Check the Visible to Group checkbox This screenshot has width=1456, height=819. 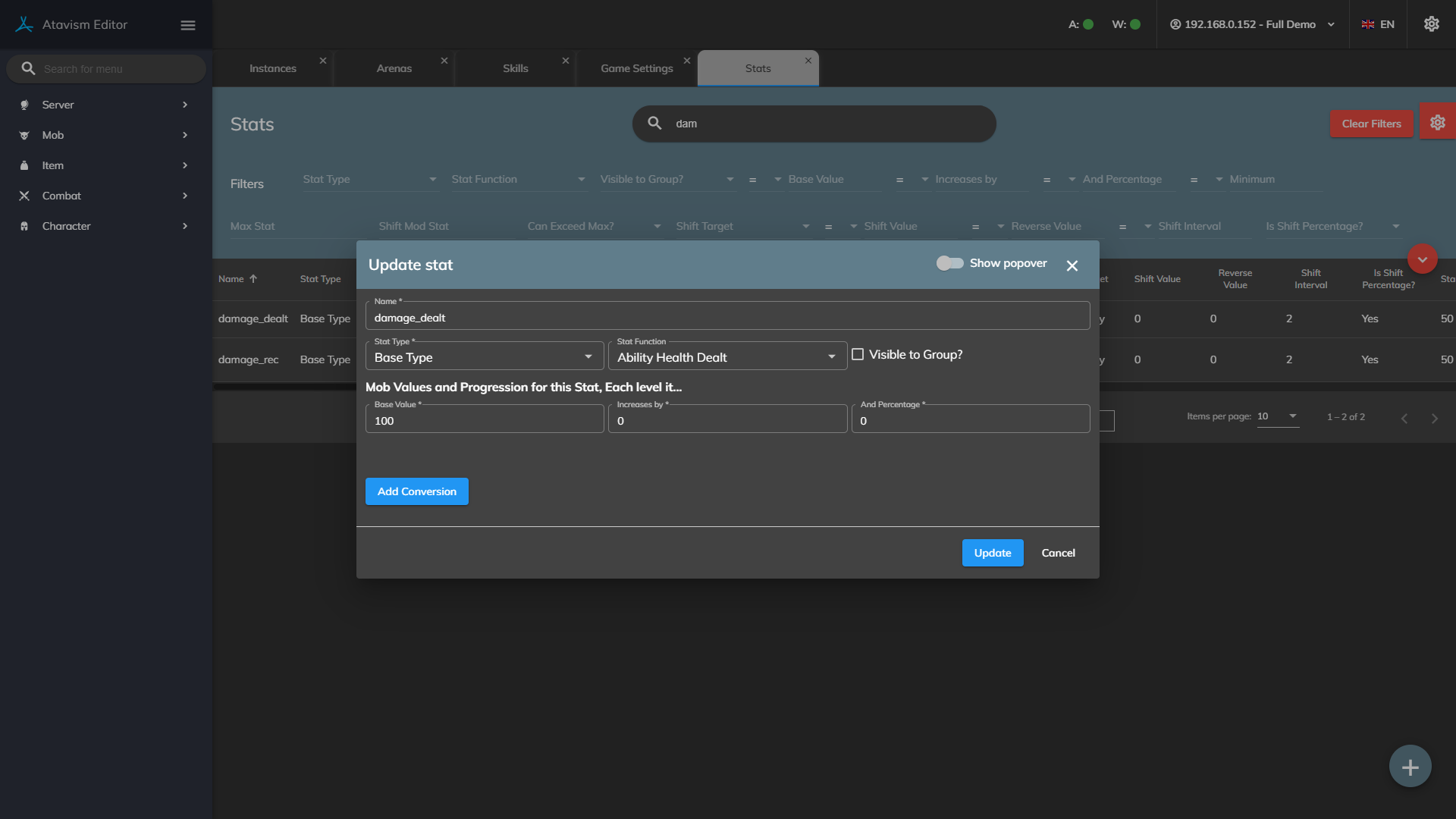(858, 354)
